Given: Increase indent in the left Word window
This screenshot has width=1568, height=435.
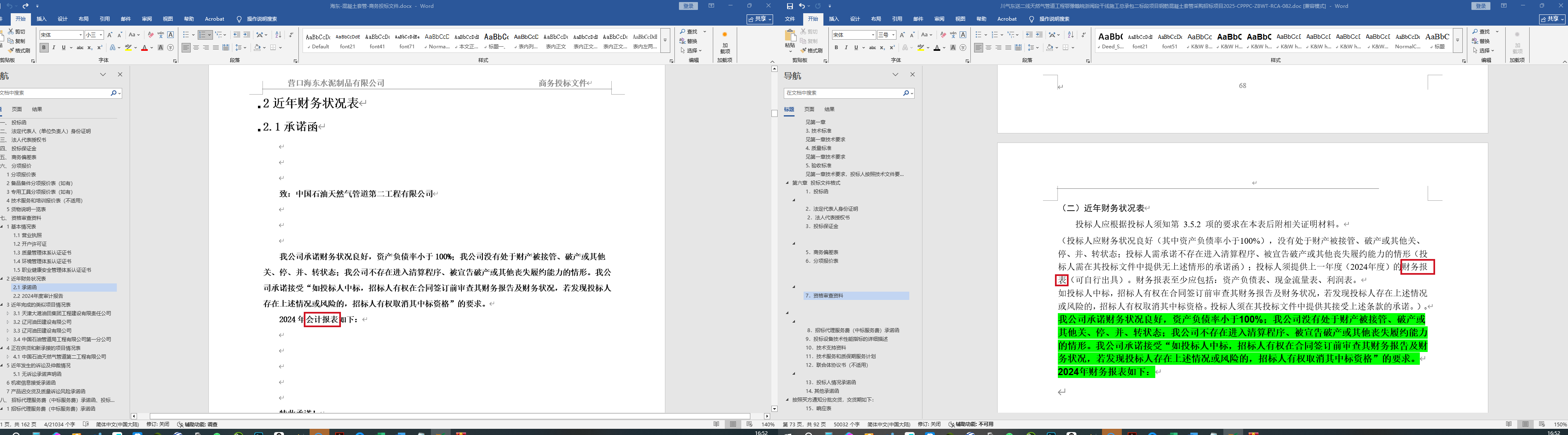Looking at the screenshot, I should click(x=246, y=35).
